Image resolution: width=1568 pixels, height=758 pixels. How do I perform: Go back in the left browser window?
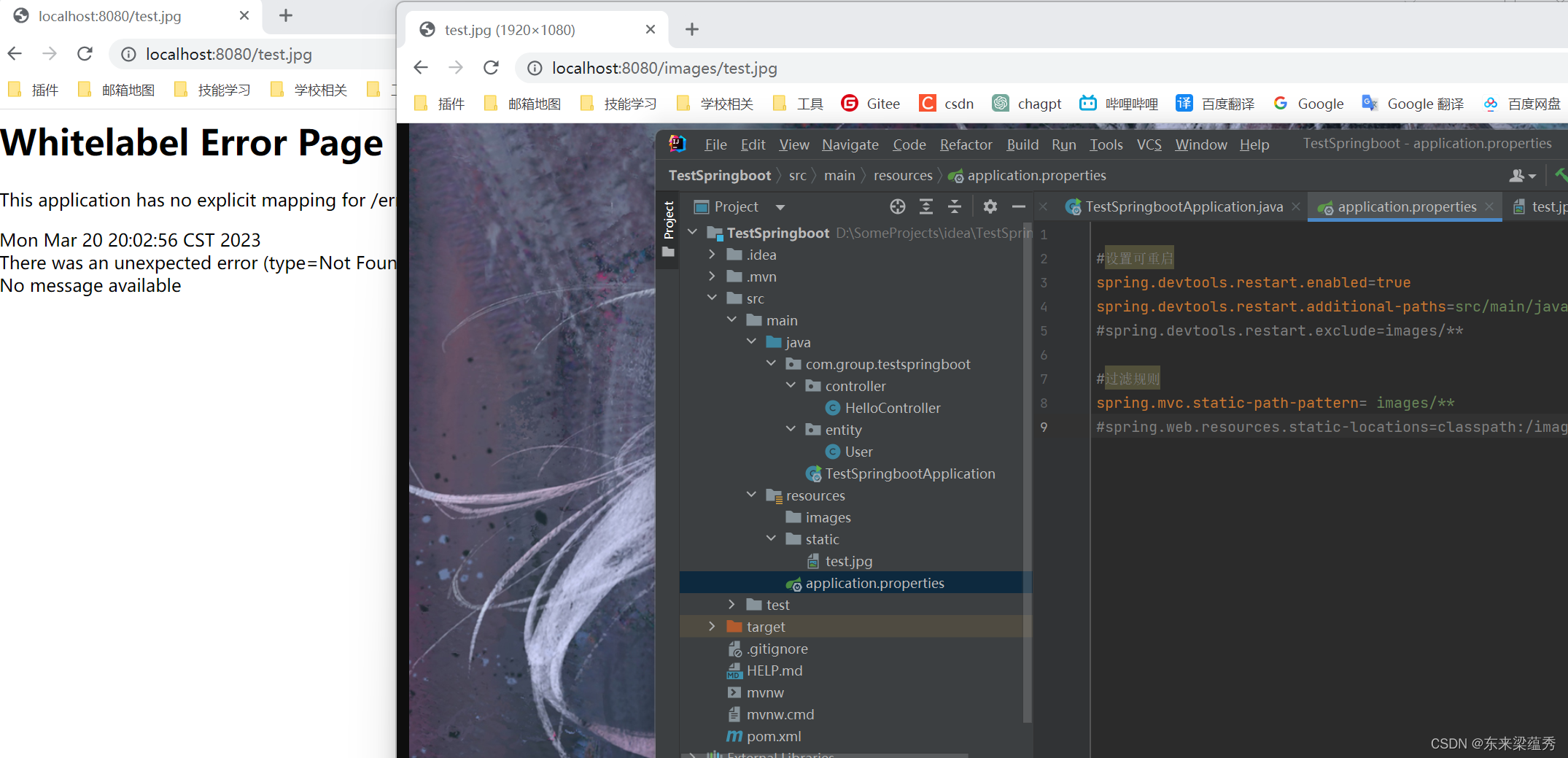click(x=15, y=54)
